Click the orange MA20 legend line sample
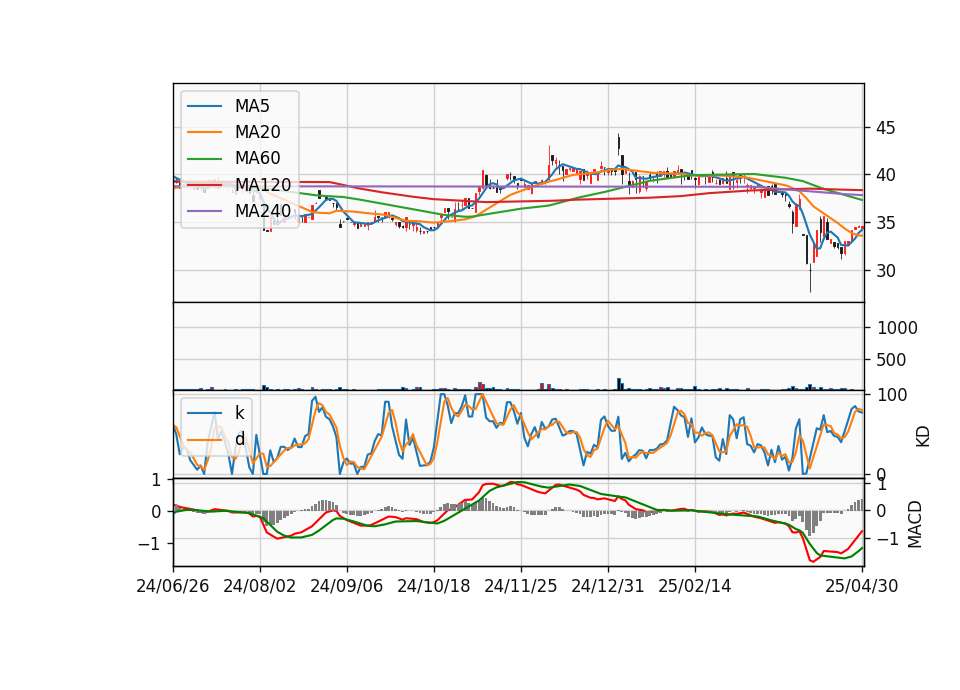 click(204, 132)
